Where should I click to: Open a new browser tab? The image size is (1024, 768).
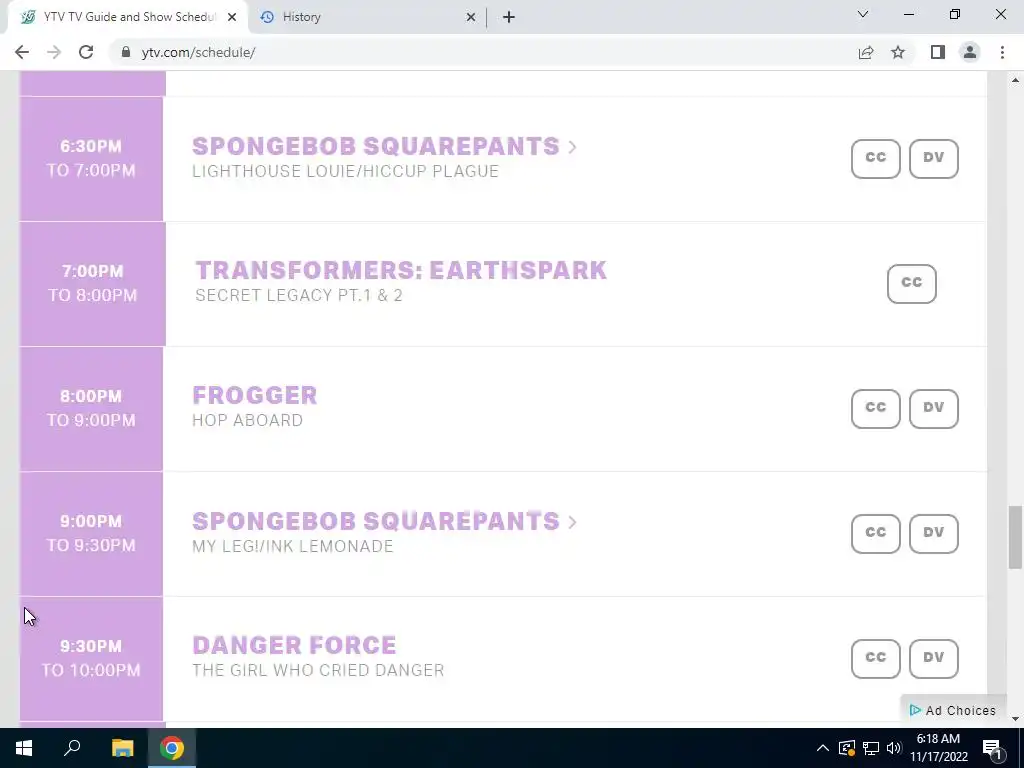(509, 17)
